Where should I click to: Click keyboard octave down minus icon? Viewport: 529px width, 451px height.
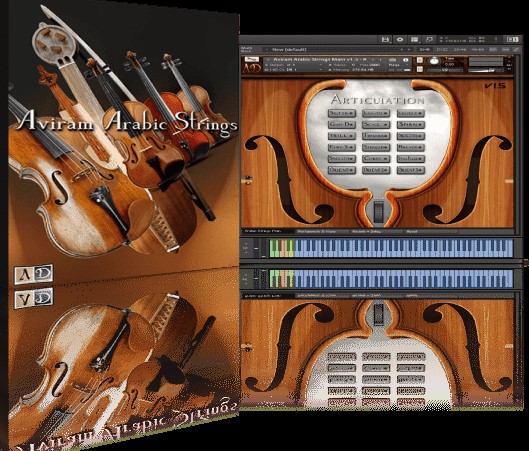click(x=245, y=252)
